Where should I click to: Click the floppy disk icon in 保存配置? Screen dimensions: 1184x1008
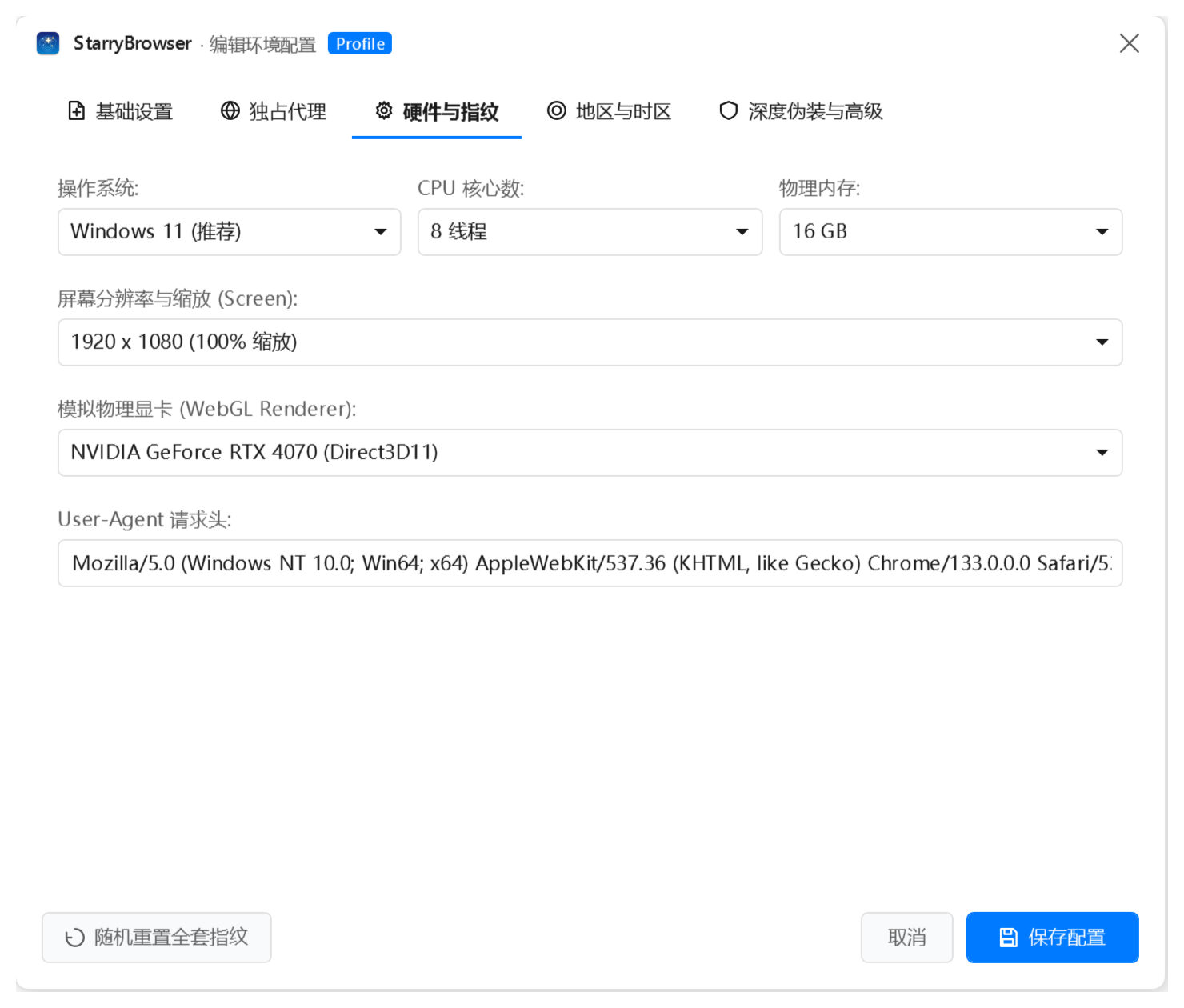coord(1009,938)
